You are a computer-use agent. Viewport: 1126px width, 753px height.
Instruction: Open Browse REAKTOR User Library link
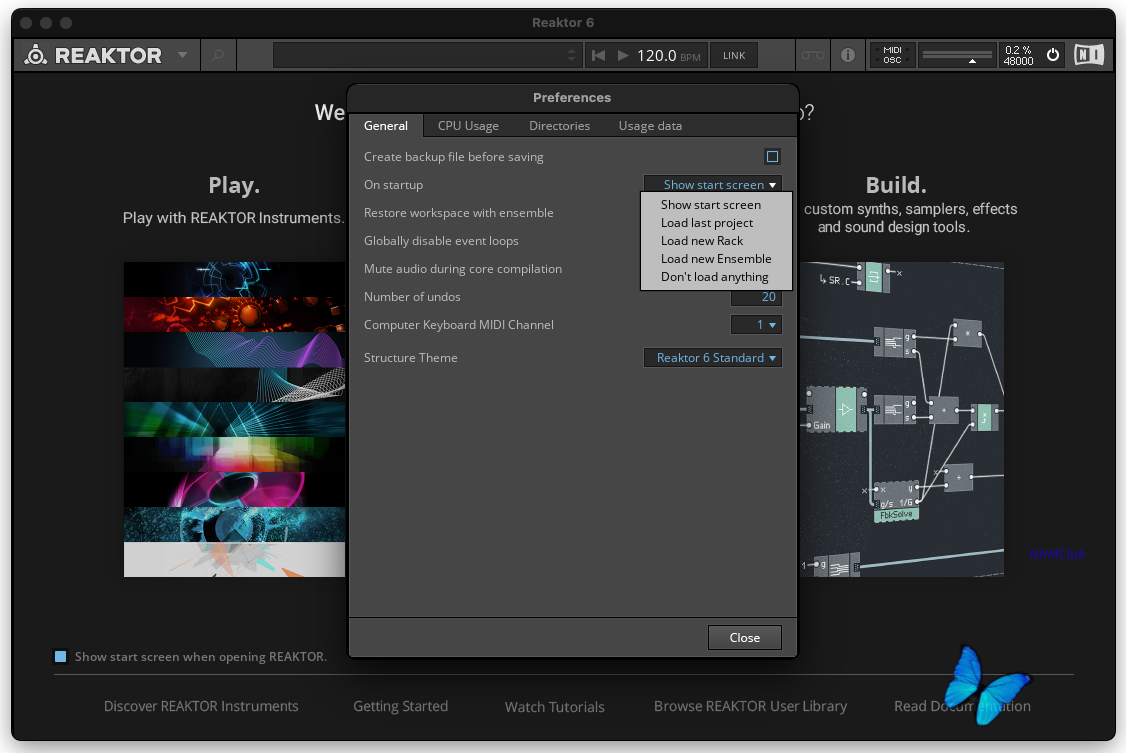[750, 706]
